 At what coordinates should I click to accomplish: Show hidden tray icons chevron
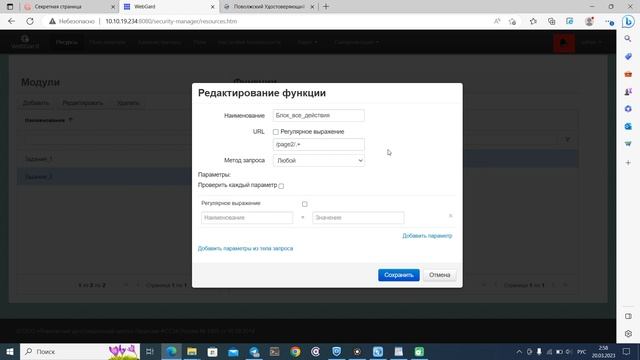click(x=519, y=351)
